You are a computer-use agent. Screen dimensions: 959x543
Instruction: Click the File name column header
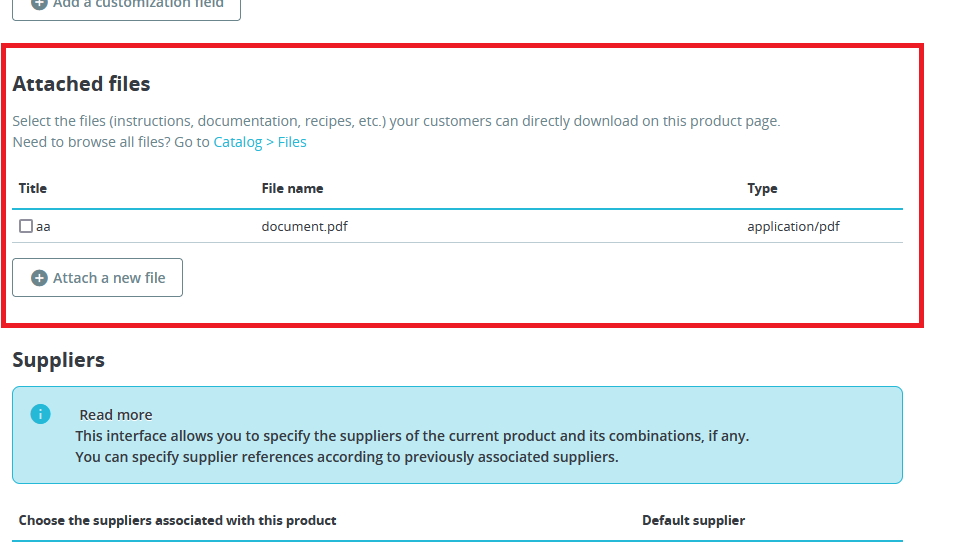click(x=292, y=188)
